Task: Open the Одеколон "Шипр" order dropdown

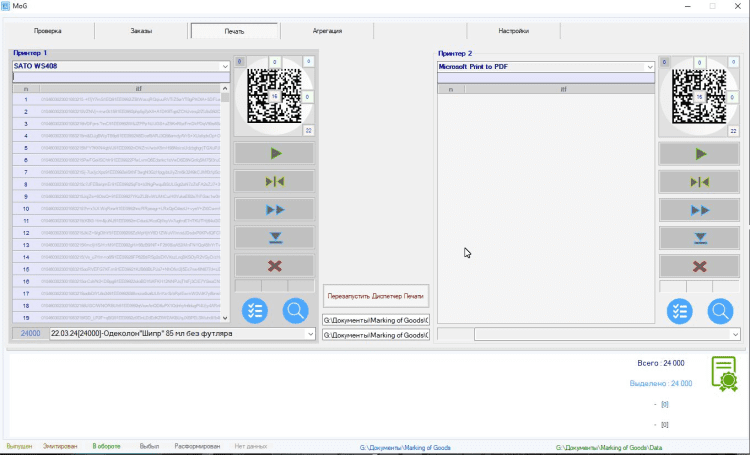Action: (310, 334)
